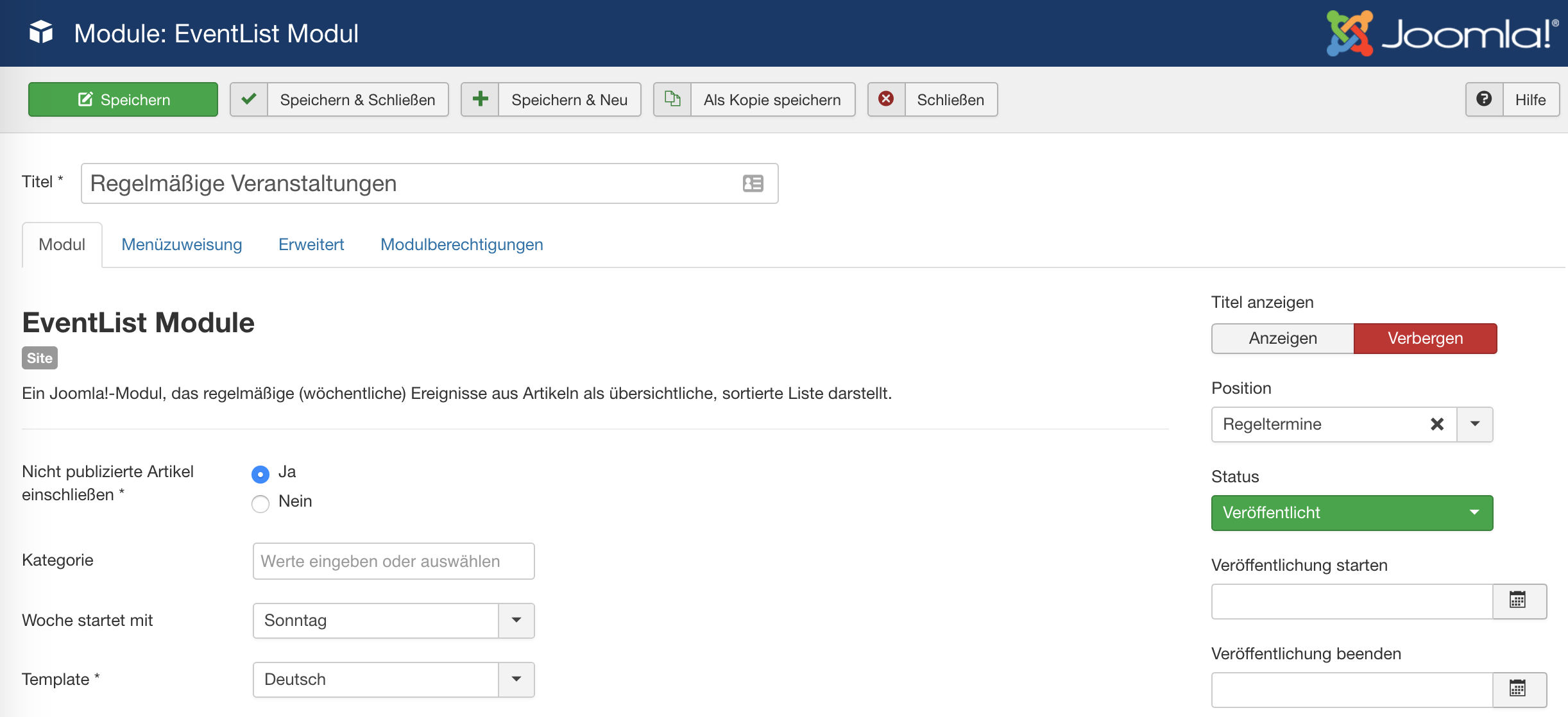The image size is (1568, 717).
Task: Click the module cube icon in header
Action: [41, 32]
